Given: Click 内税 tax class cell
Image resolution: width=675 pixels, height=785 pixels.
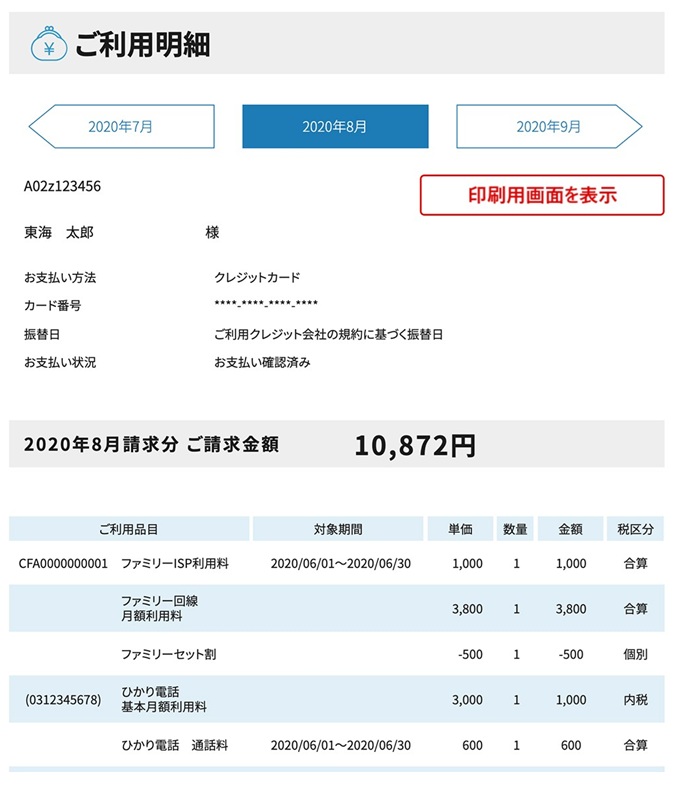Looking at the screenshot, I should (x=635, y=700).
